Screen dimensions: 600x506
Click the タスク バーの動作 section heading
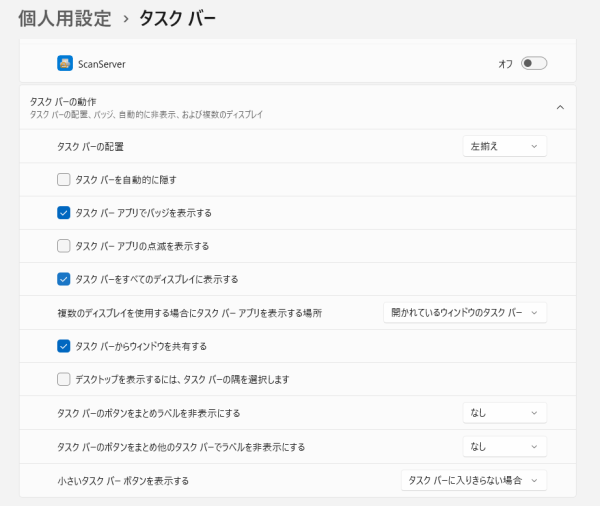[63, 101]
